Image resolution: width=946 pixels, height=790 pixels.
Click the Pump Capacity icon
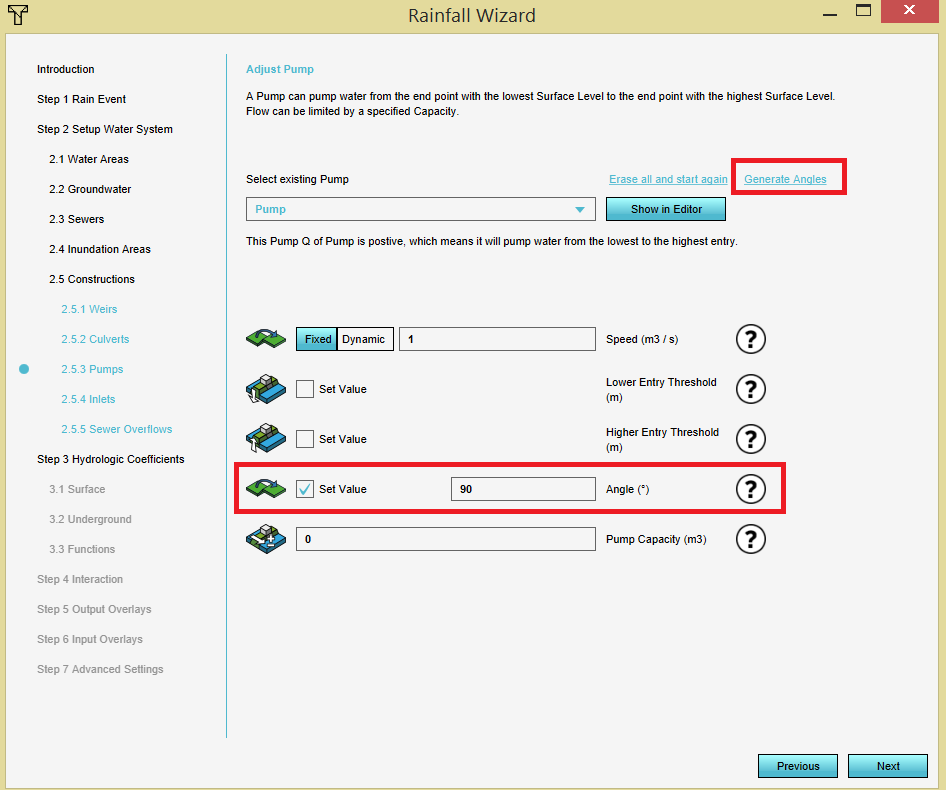coord(265,539)
